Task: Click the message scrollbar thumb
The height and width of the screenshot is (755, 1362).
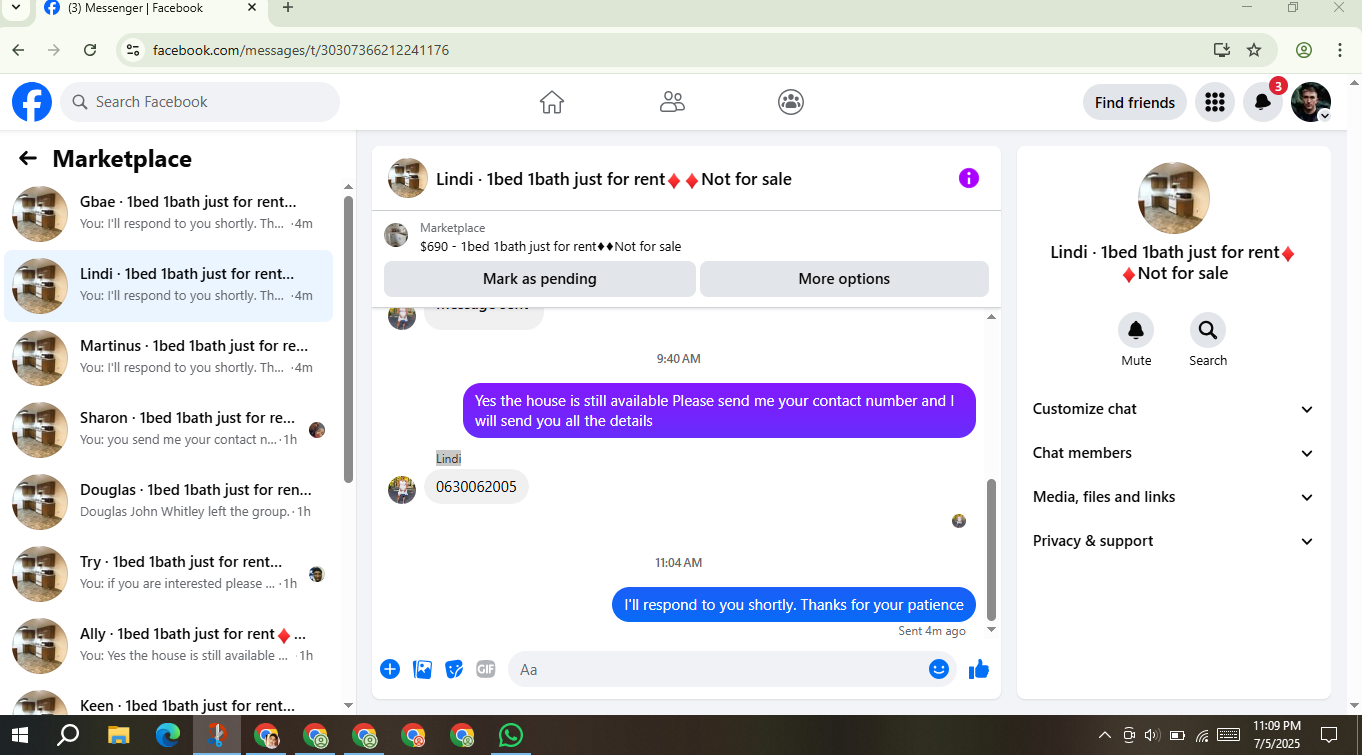Action: tap(991, 549)
